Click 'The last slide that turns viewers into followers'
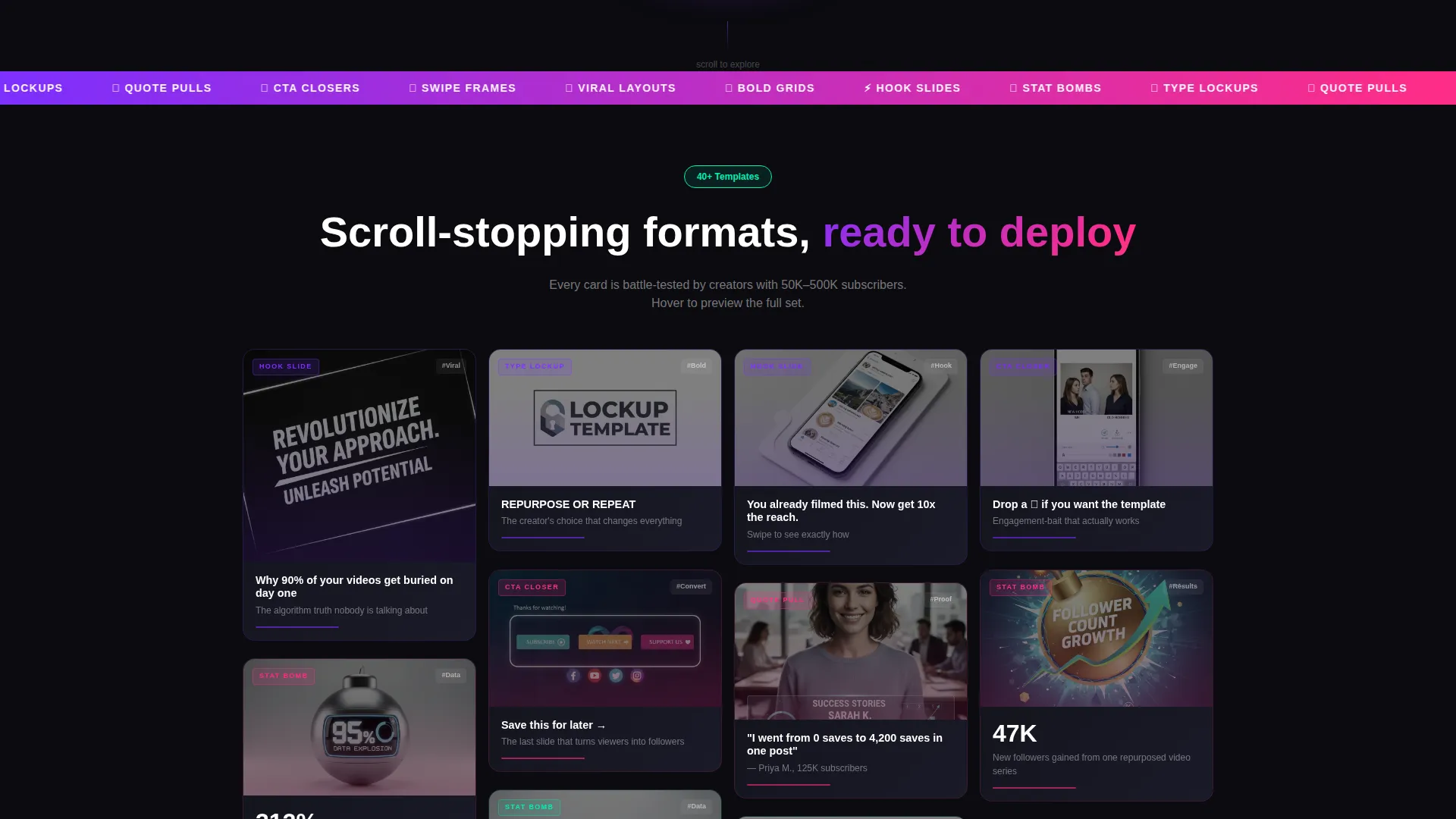The height and width of the screenshot is (819, 1456). pos(592,742)
